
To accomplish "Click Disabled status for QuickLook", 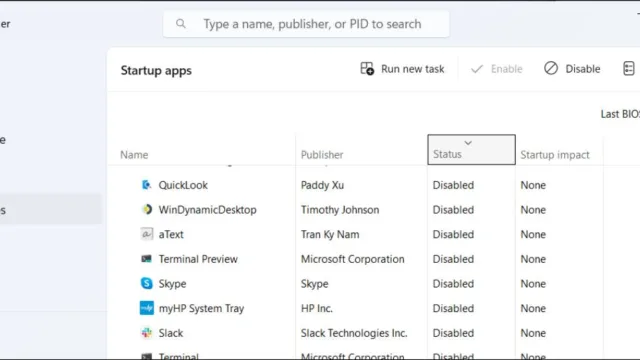I will pos(453,185).
